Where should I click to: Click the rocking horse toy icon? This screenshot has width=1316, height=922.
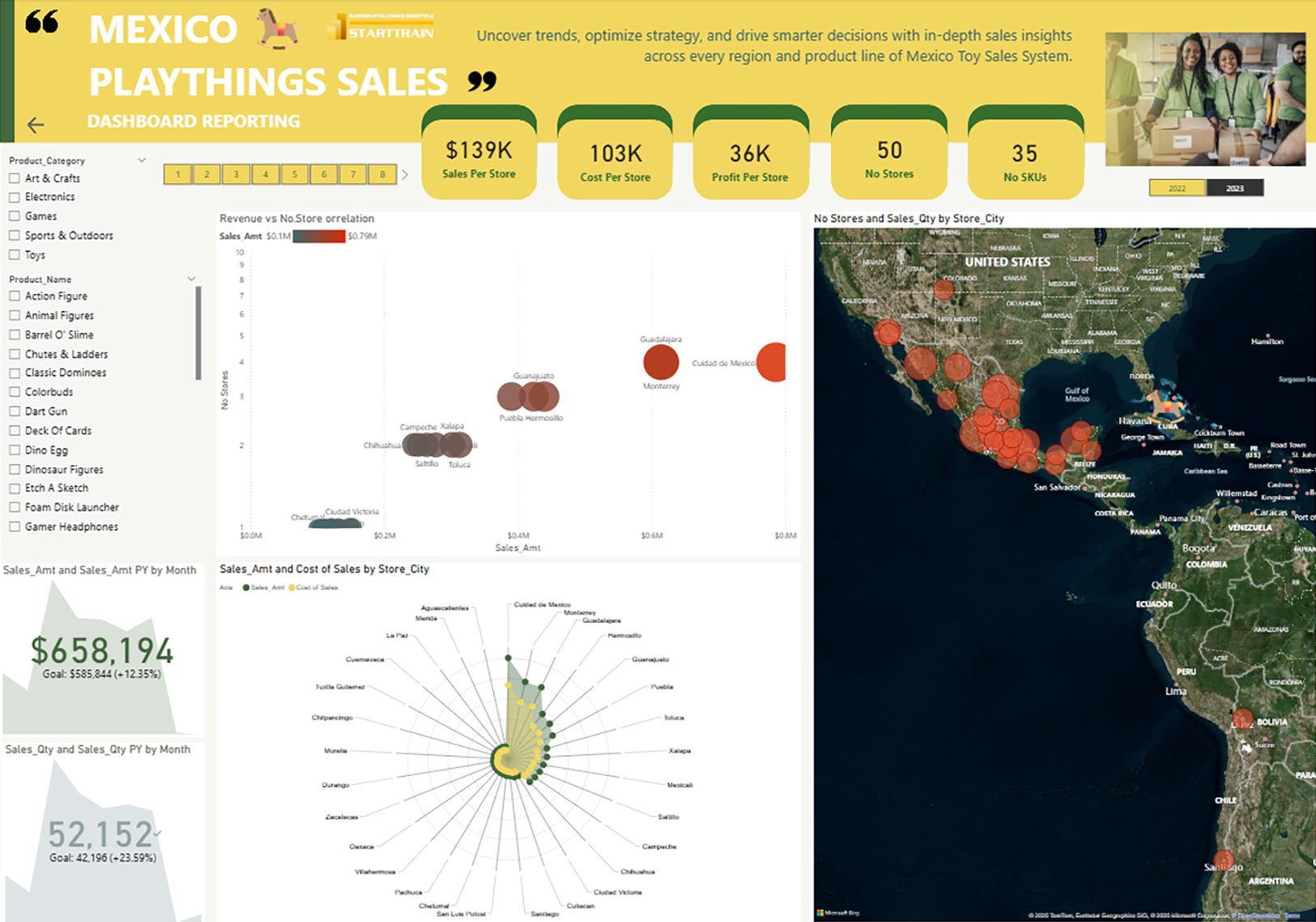coord(279,28)
